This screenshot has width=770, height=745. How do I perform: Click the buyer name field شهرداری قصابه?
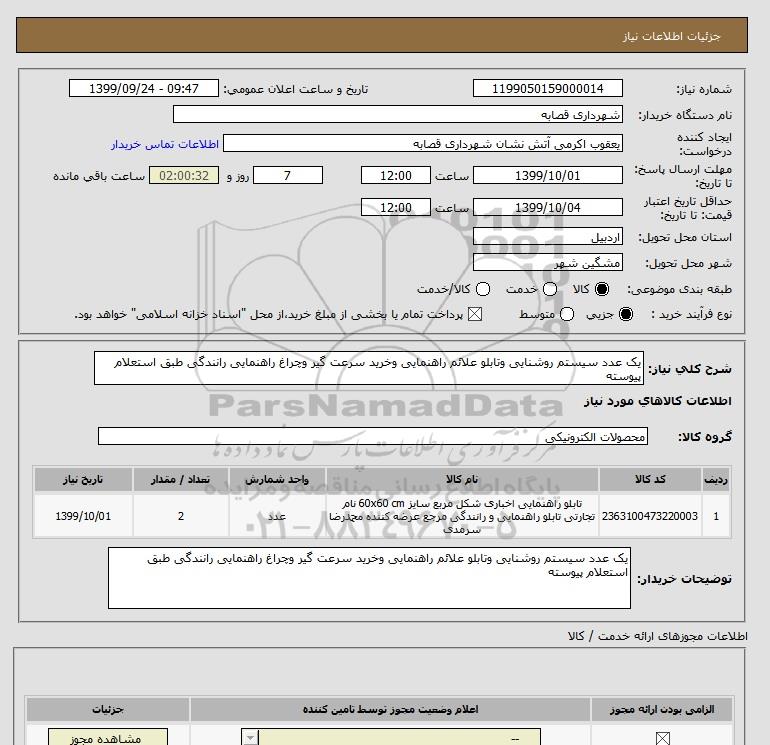398,114
